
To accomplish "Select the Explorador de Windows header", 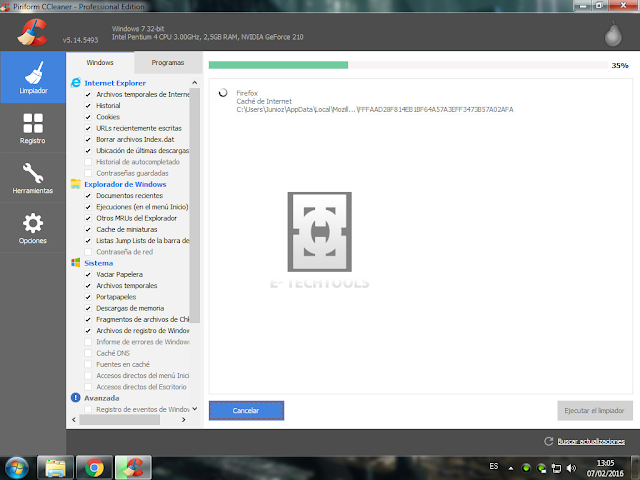I will pyautogui.click(x=125, y=184).
